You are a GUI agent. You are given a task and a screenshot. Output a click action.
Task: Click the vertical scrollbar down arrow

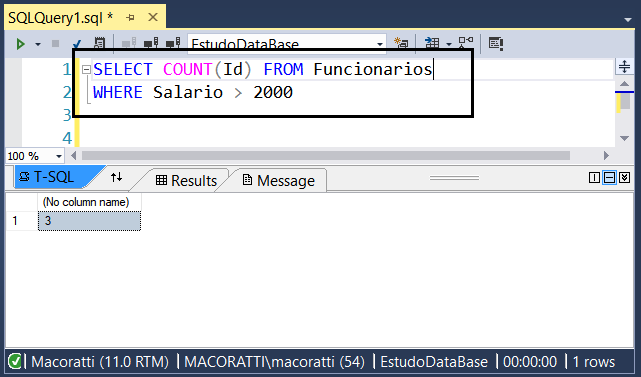(x=624, y=138)
